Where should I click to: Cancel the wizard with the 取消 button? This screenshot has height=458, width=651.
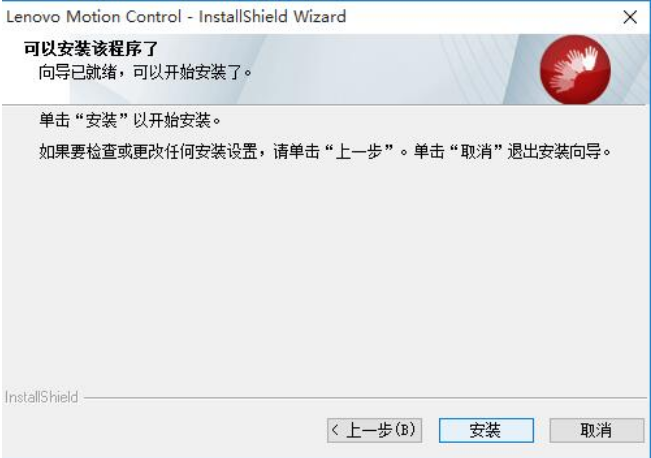(597, 430)
